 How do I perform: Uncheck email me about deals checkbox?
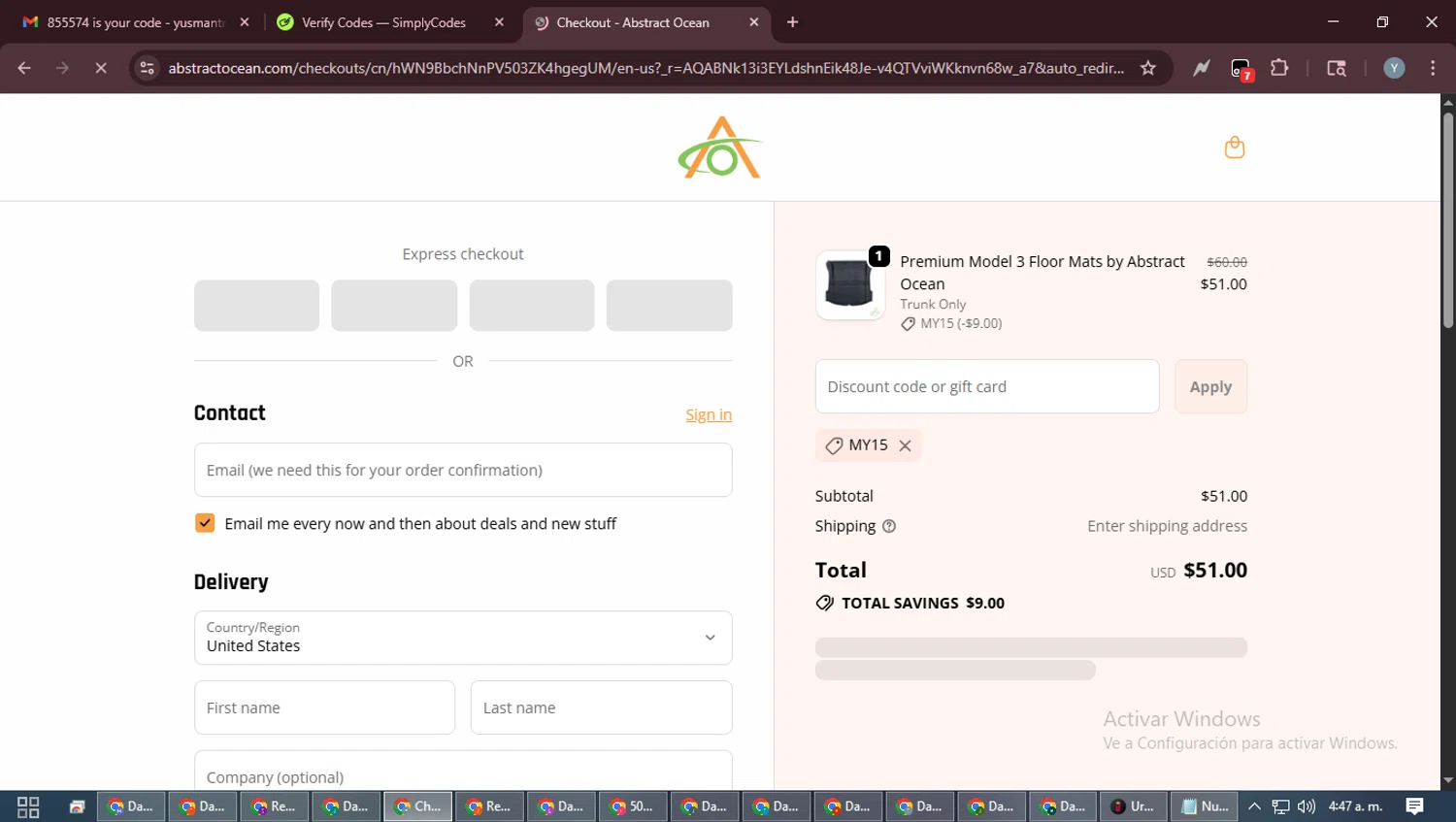(x=205, y=523)
